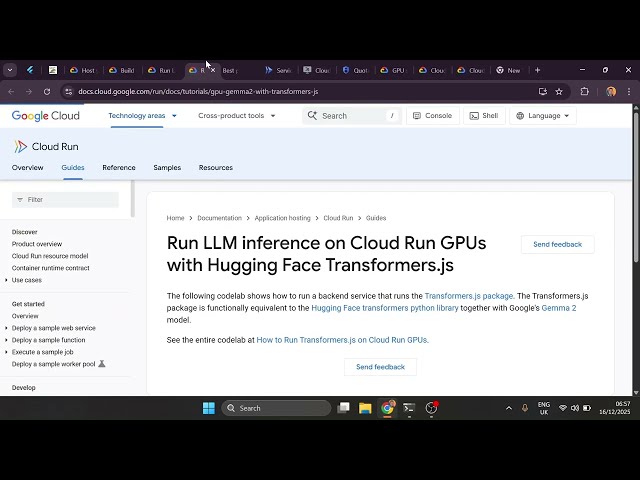View site information icon in address bar

coord(69,91)
